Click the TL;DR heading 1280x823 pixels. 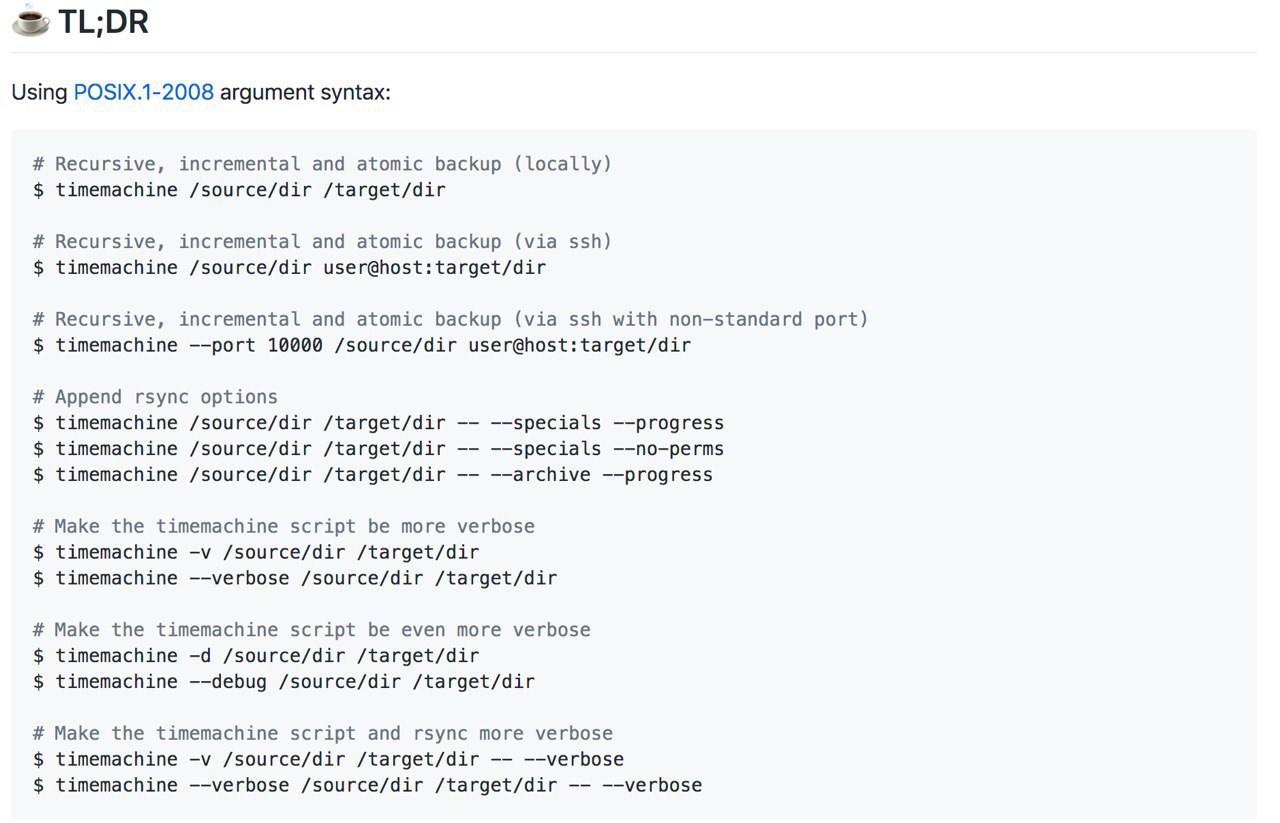(103, 21)
